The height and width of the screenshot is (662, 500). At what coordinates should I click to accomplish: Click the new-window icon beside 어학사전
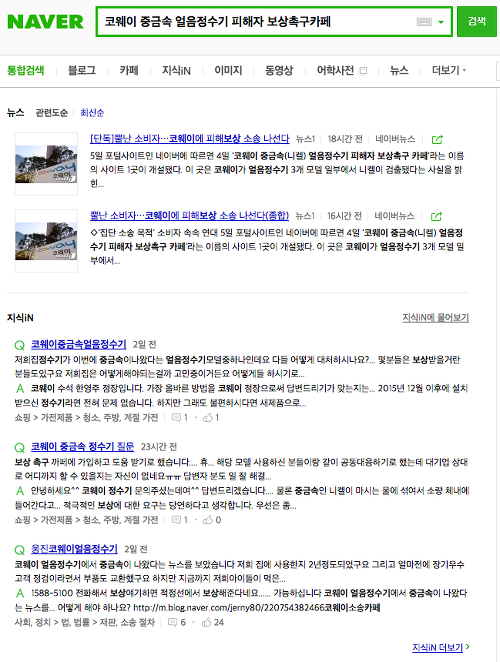[363, 71]
